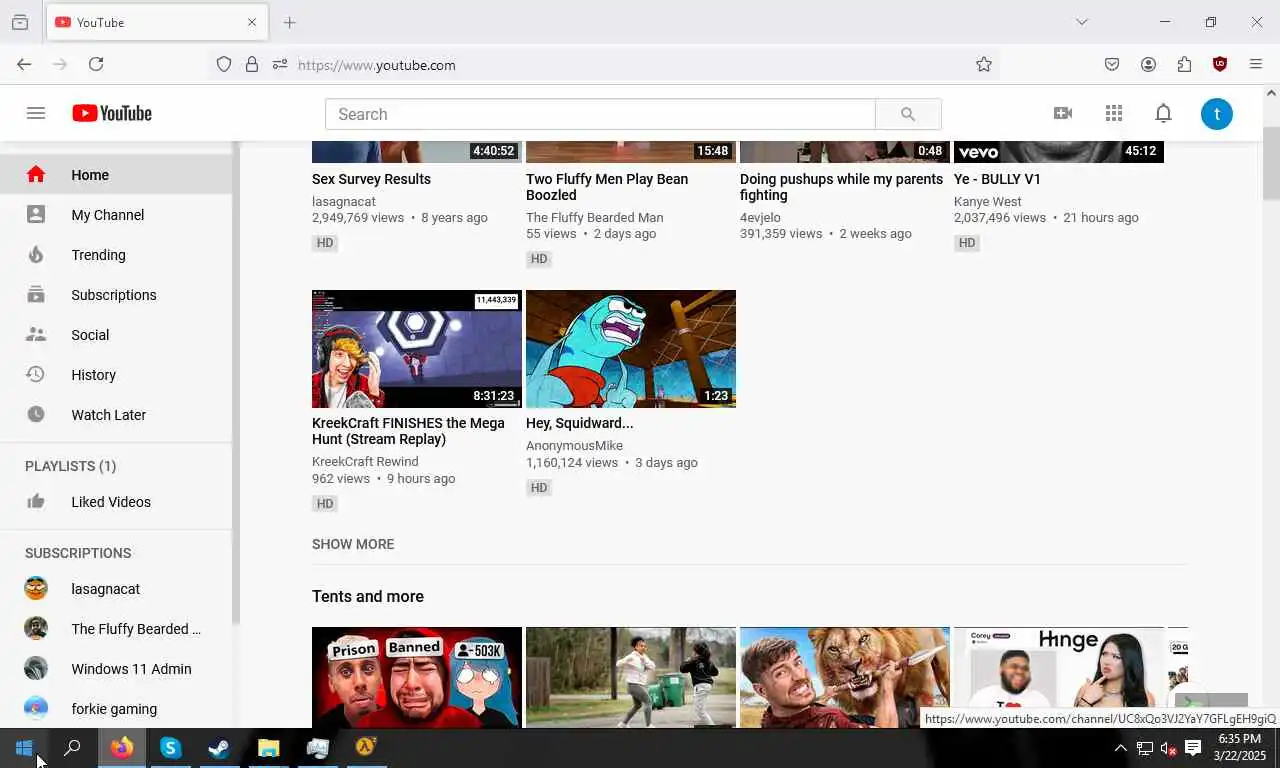Open the Windows Start menu
The height and width of the screenshot is (768, 1280).
point(24,748)
